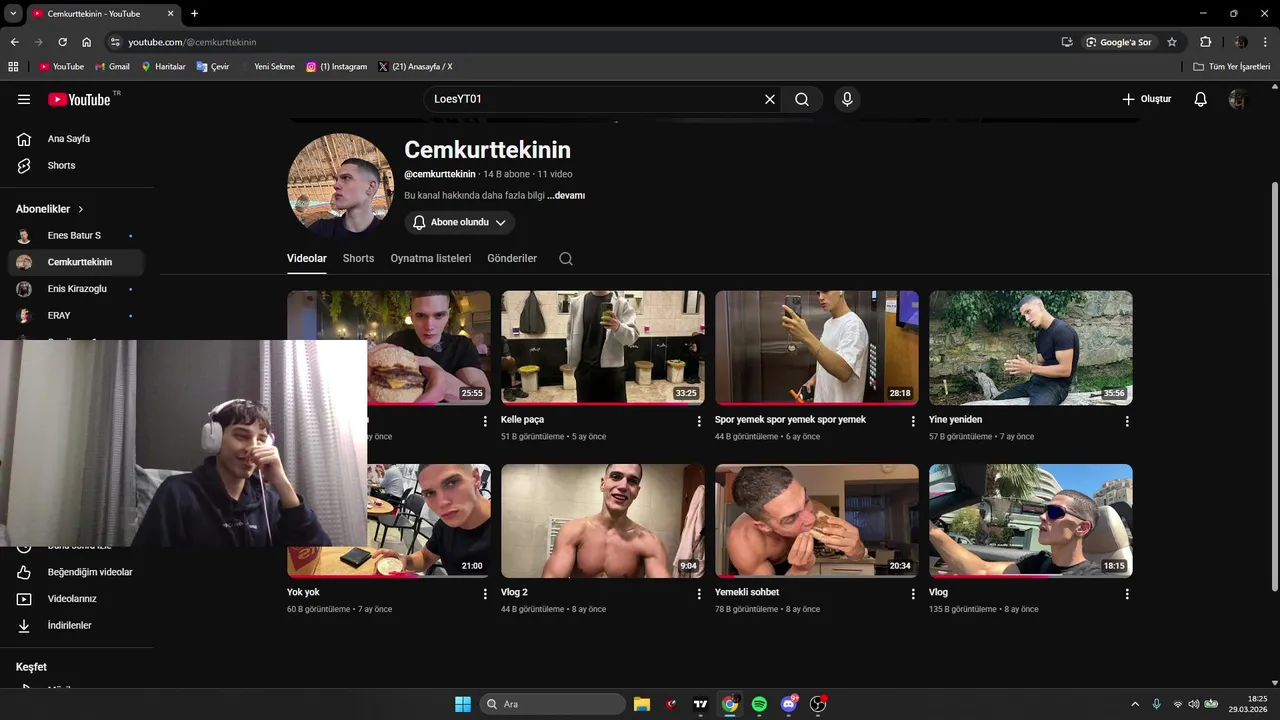Open Videolarınız in sidebar
Viewport: 1280px width, 720px height.
coord(76,599)
